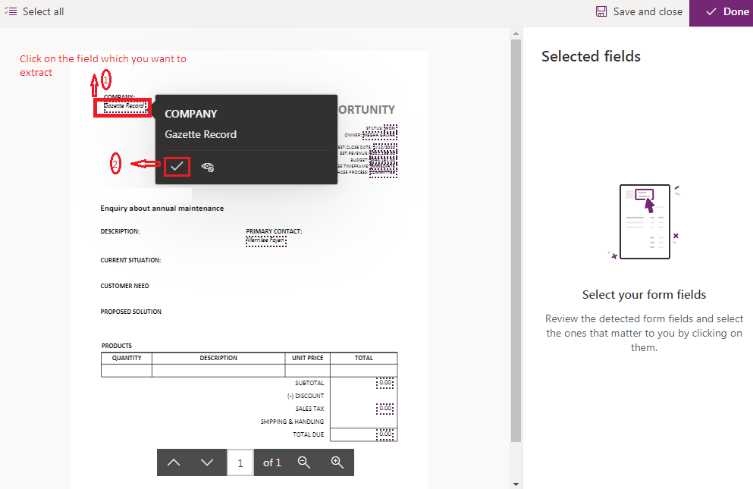Screen dimensions: 753x489
Task: Select the SALES TAX 0.00 detected field
Action: tap(385, 409)
